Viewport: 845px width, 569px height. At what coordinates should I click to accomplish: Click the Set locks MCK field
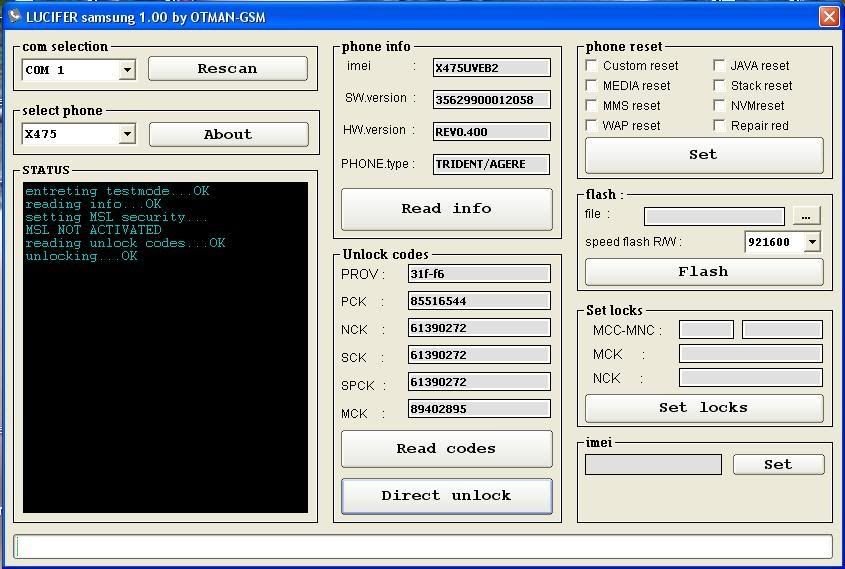pyautogui.click(x=751, y=354)
